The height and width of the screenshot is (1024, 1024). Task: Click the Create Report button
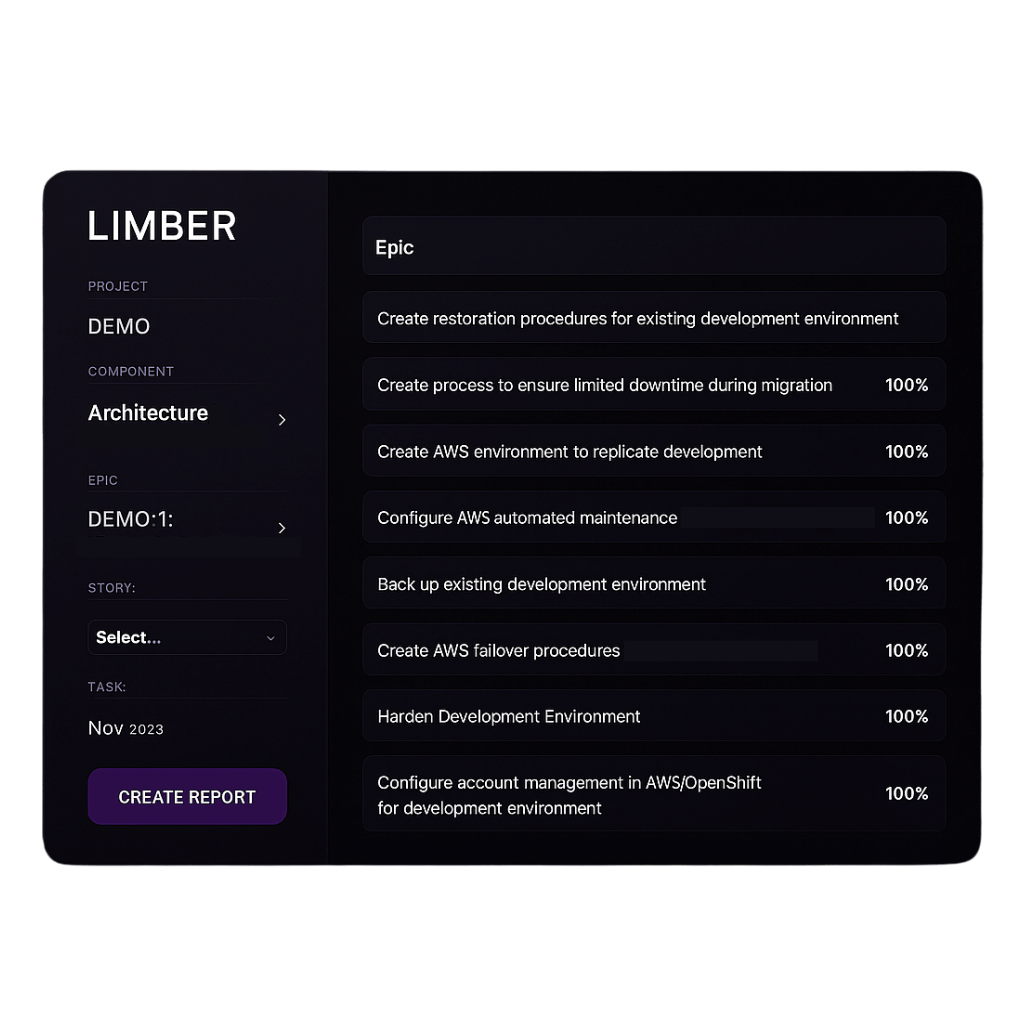pyautogui.click(x=187, y=797)
